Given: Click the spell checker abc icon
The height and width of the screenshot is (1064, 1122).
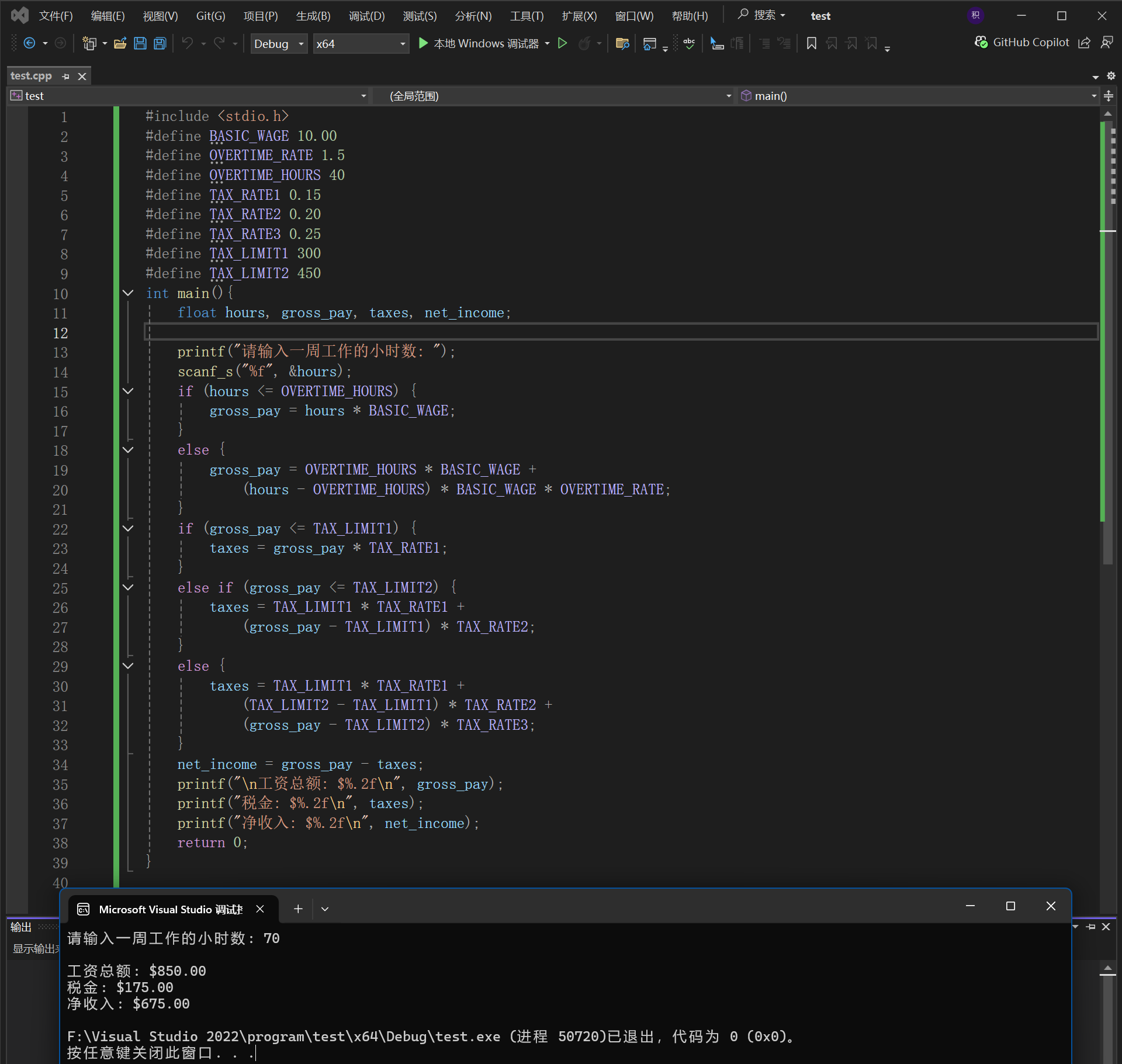Looking at the screenshot, I should tap(690, 43).
